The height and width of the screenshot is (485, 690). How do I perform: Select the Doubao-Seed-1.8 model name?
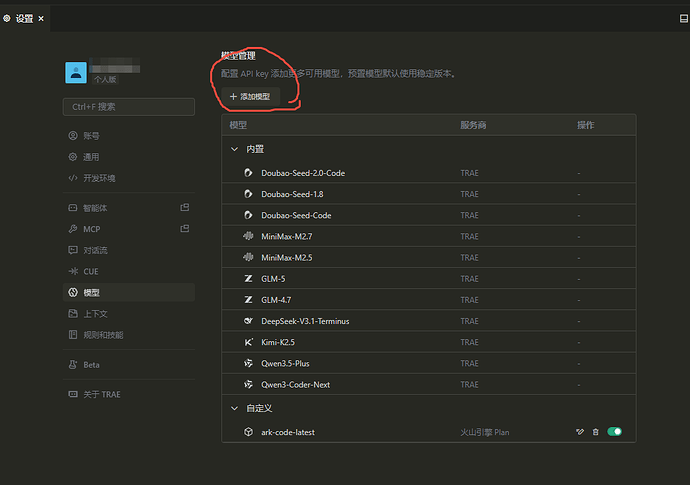292,194
